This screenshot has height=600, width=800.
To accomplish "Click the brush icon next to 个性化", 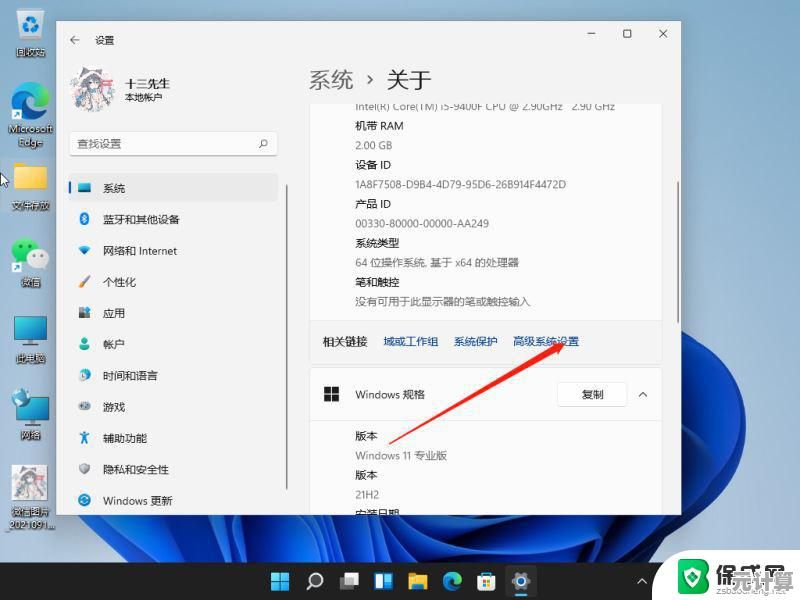I will (x=84, y=281).
